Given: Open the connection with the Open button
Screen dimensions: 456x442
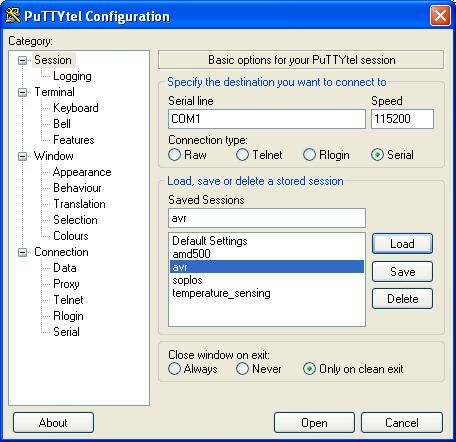Looking at the screenshot, I should point(314,423).
